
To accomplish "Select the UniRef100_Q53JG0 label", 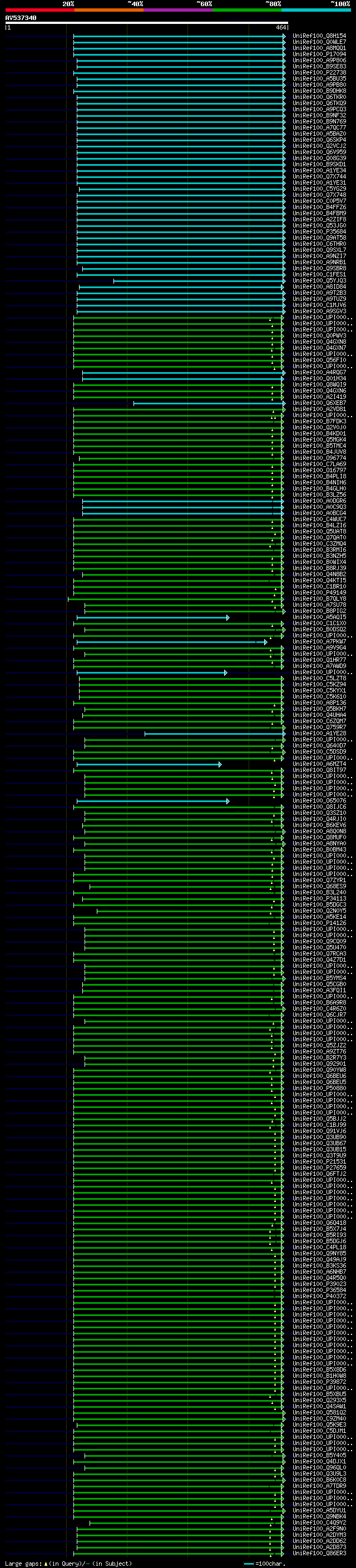I will pyautogui.click(x=319, y=225).
